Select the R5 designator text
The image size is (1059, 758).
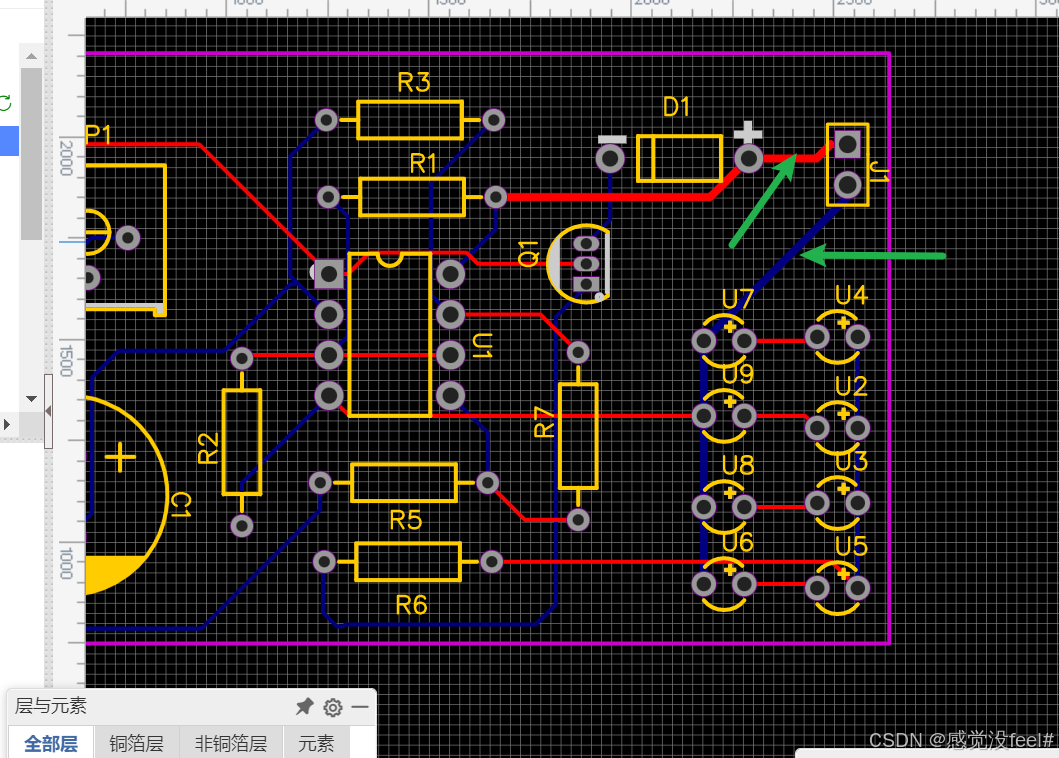[x=406, y=520]
